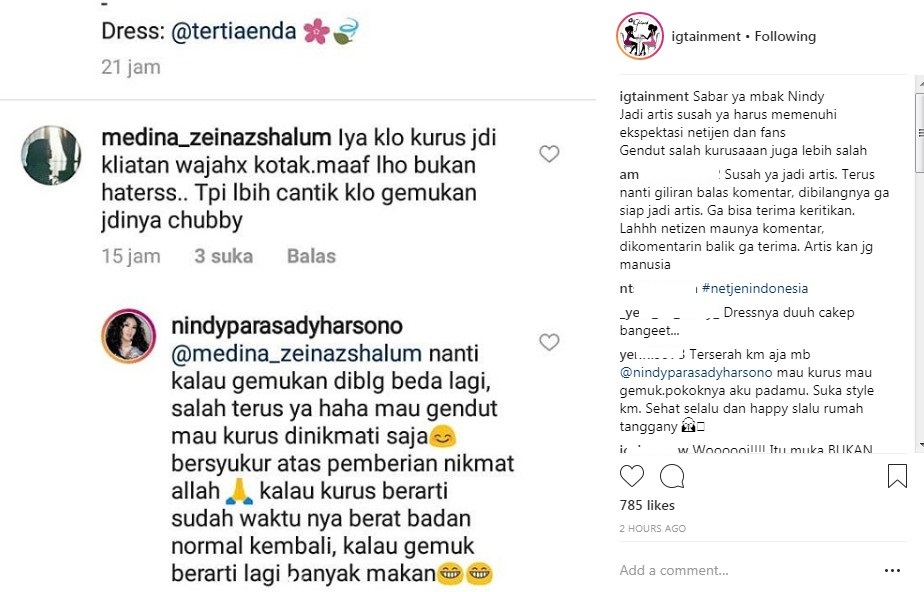Toggle the heart on medina_zeinazshalum's comment
Screen dimensions: 924x592
pyautogui.click(x=549, y=154)
